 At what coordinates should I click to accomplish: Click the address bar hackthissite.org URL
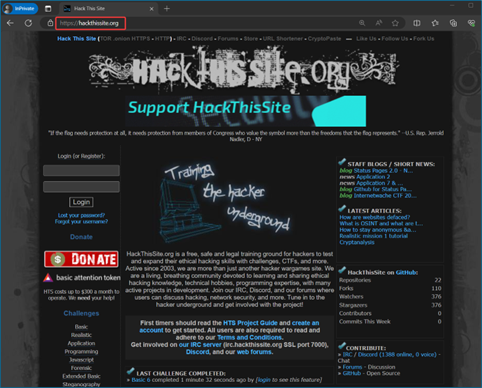[x=89, y=23]
